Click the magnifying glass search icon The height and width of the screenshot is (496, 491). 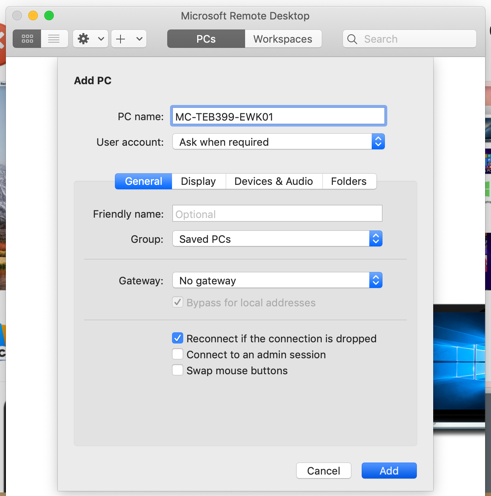(x=352, y=39)
